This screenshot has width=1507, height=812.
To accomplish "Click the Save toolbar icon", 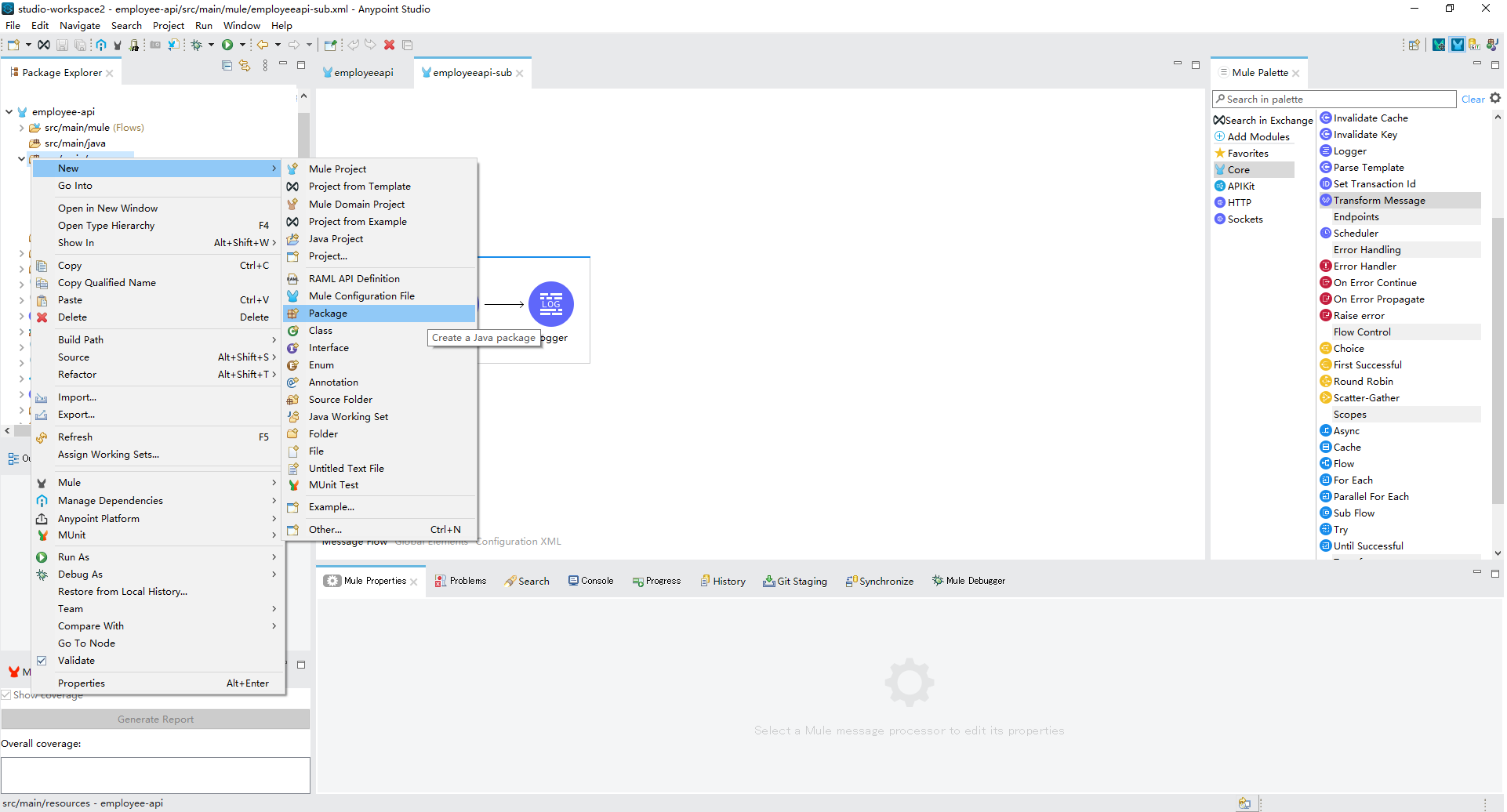I will coord(62,45).
